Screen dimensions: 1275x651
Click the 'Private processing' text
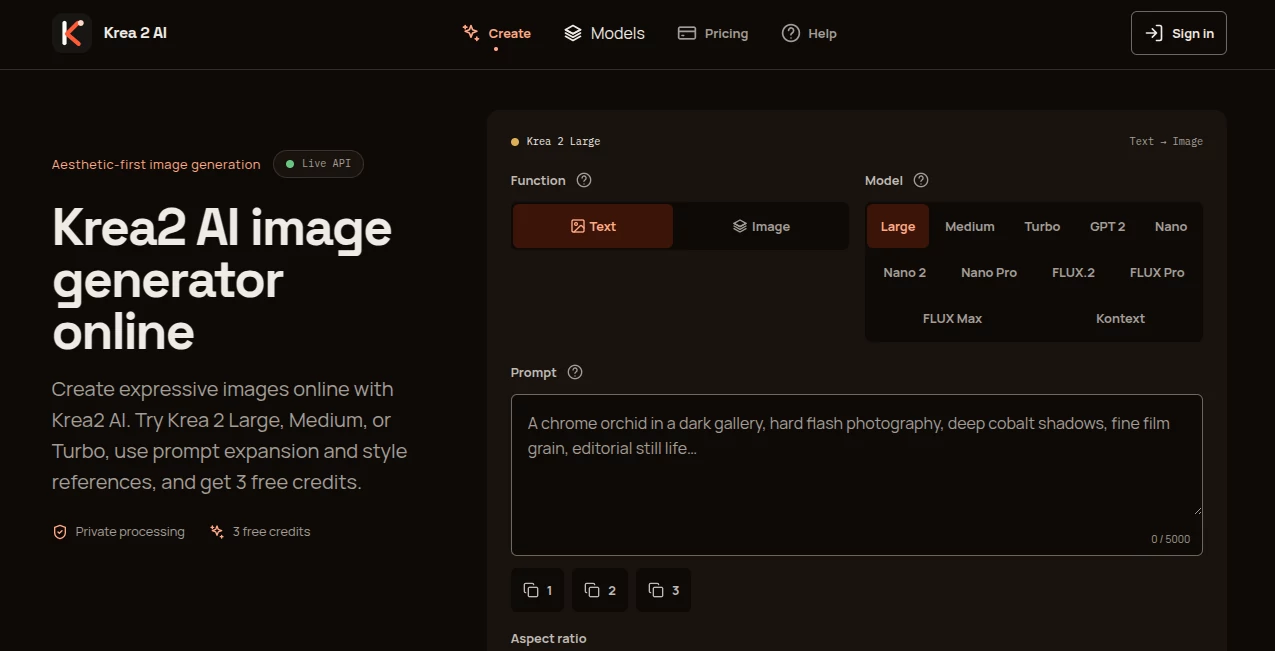pyautogui.click(x=130, y=532)
